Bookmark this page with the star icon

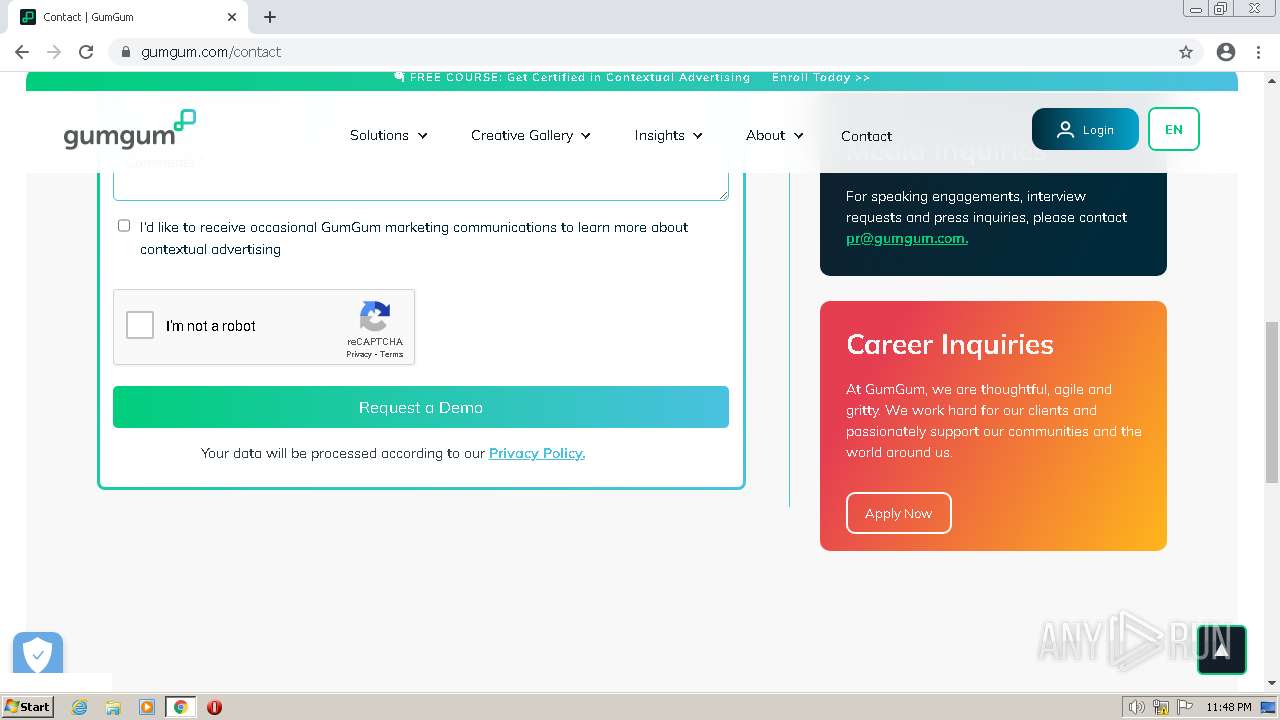[1186, 52]
